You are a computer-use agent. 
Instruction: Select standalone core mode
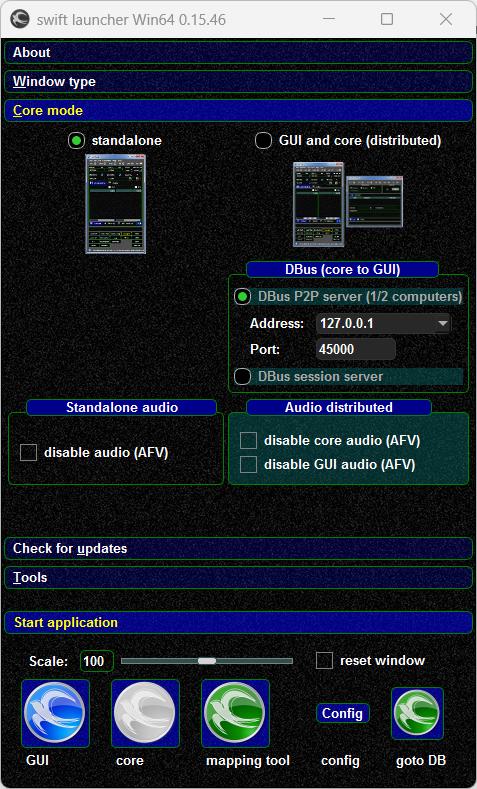coord(76,141)
